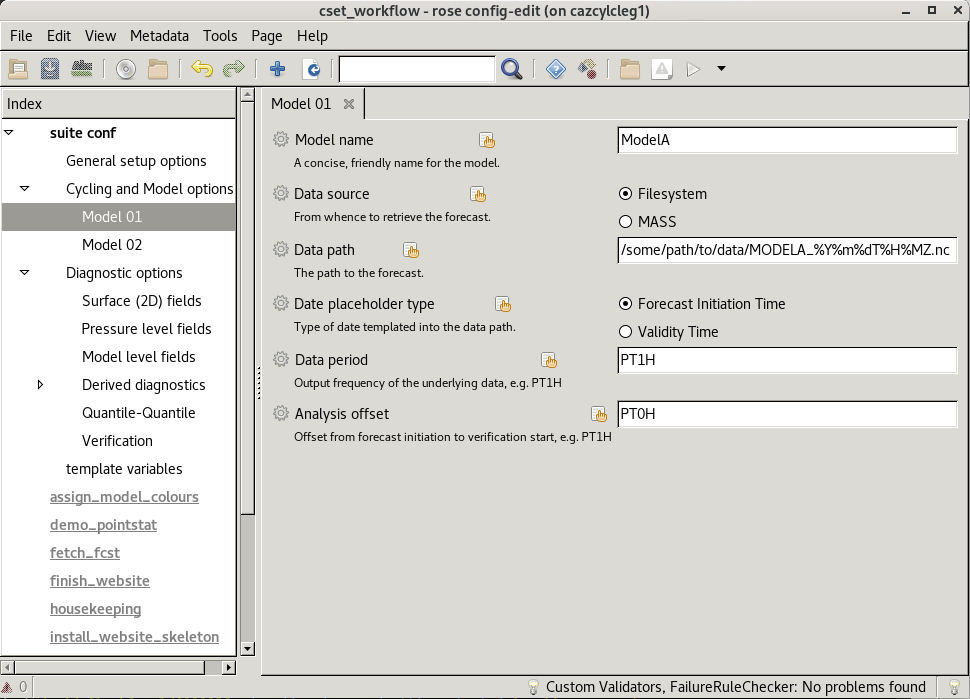
Task: Click the lightbulb icon at status bar right end
Action: click(955, 687)
